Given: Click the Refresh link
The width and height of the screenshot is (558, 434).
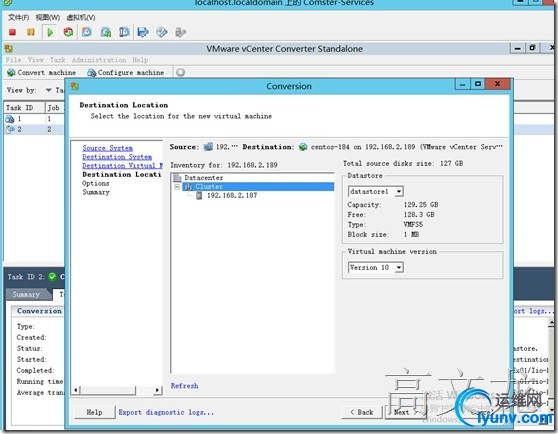Looking at the screenshot, I should click(184, 386).
